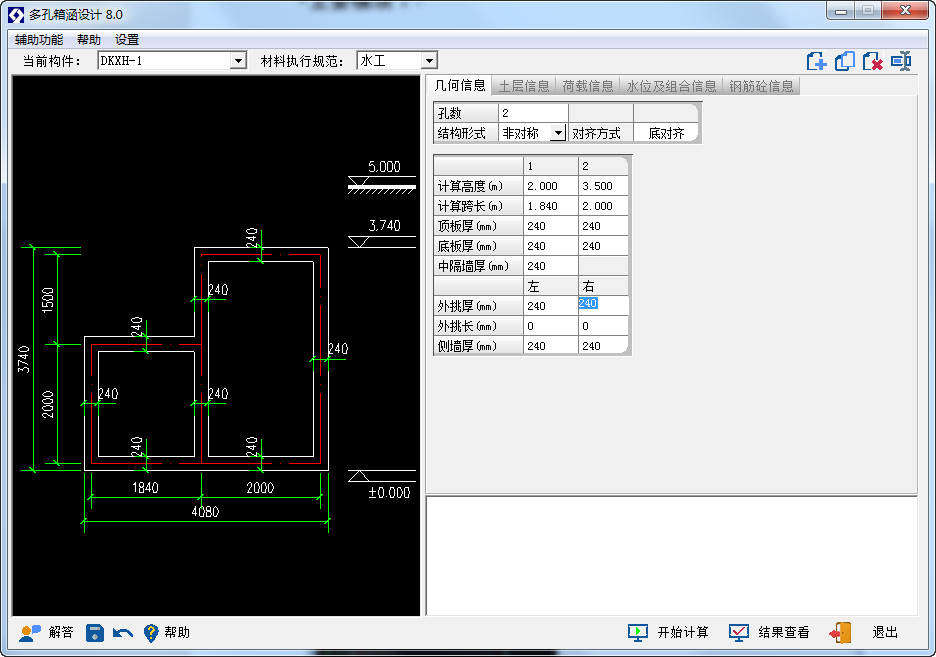This screenshot has height=657, width=936.
Task: Click 计算高度 value 2.000 for hole 1
Action: pyautogui.click(x=550, y=186)
